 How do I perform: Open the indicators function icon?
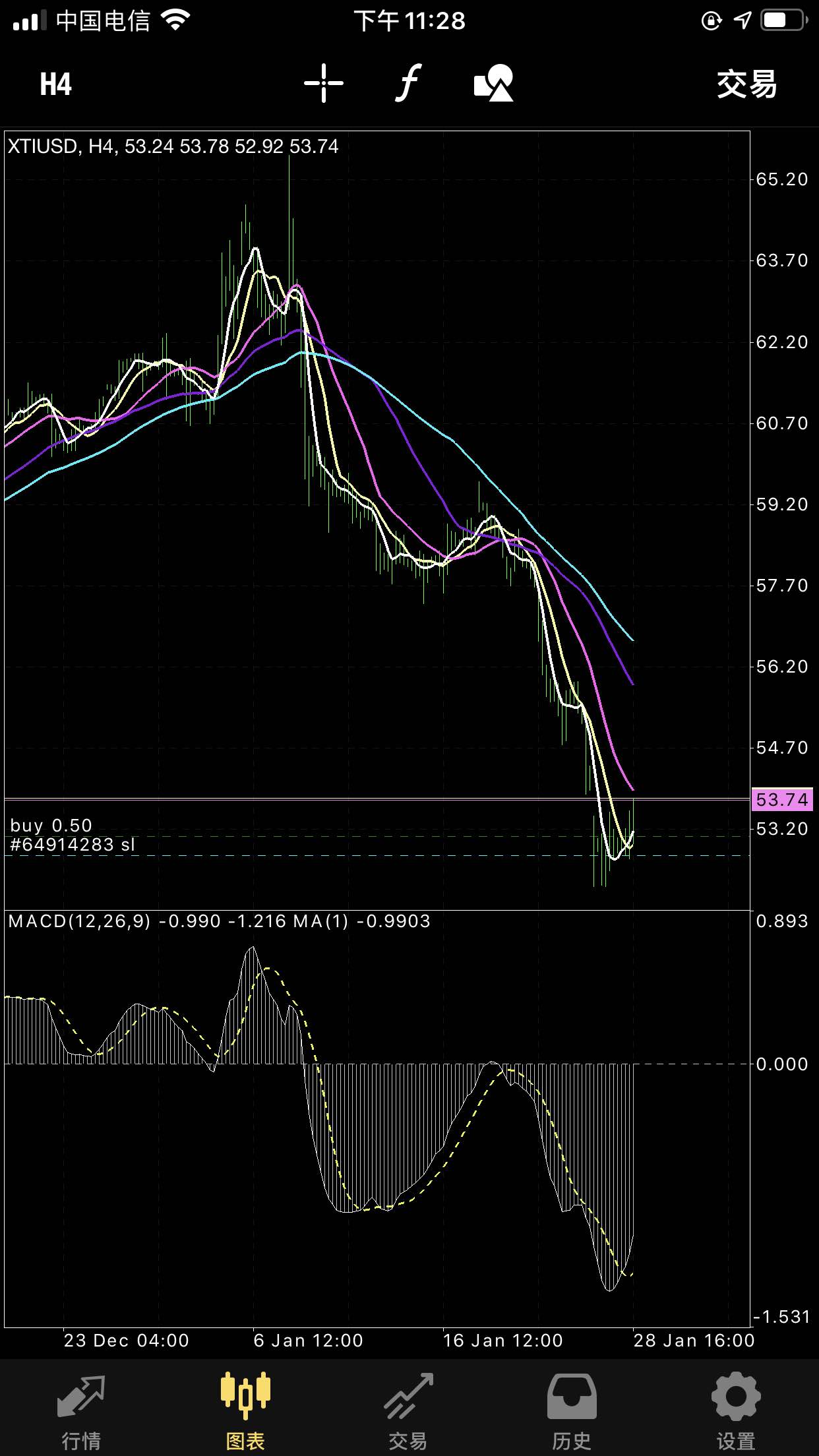coord(409,83)
